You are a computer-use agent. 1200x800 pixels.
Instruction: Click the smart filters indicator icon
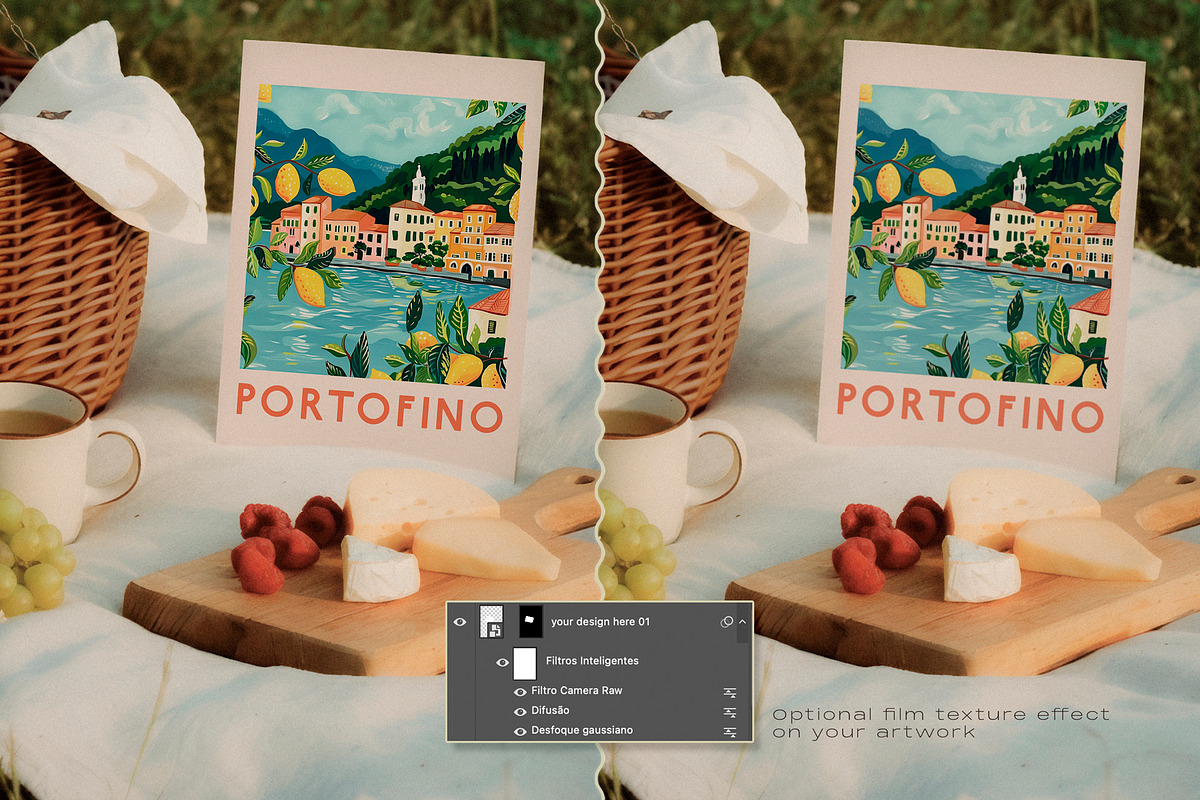(727, 622)
